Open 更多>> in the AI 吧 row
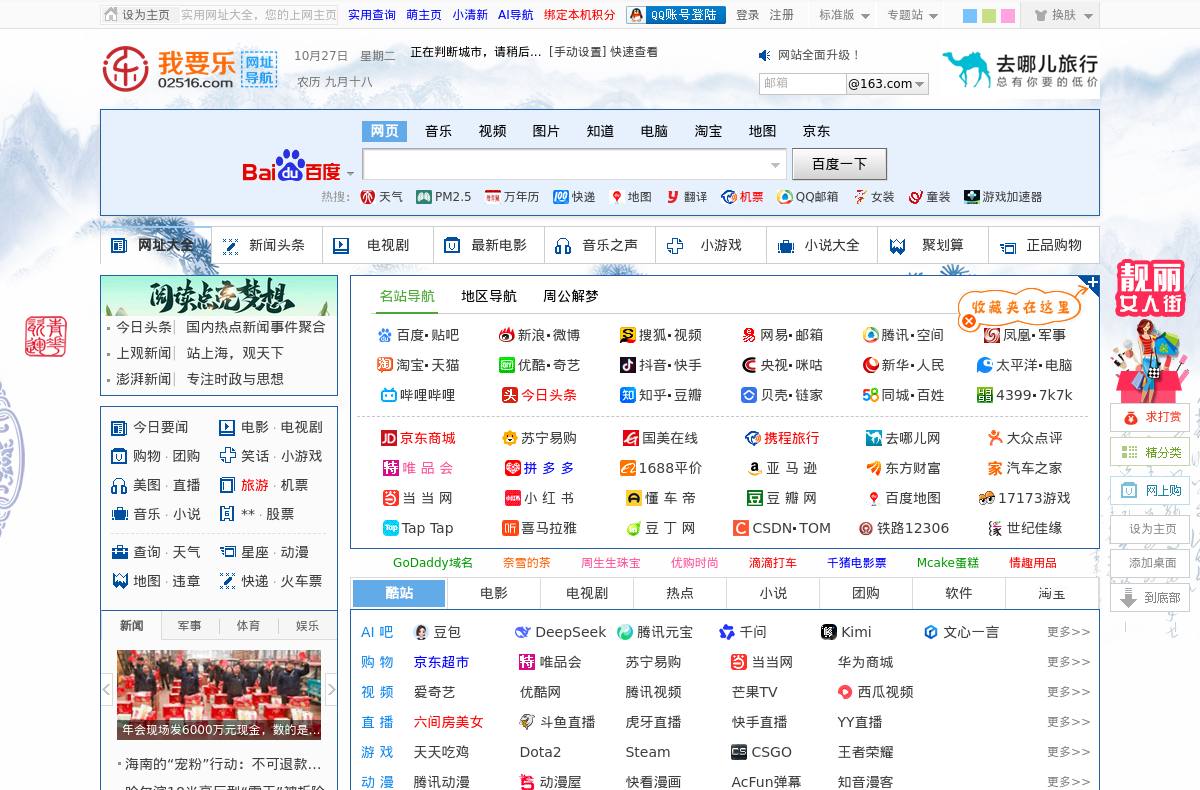1200x790 pixels. pos(1068,632)
